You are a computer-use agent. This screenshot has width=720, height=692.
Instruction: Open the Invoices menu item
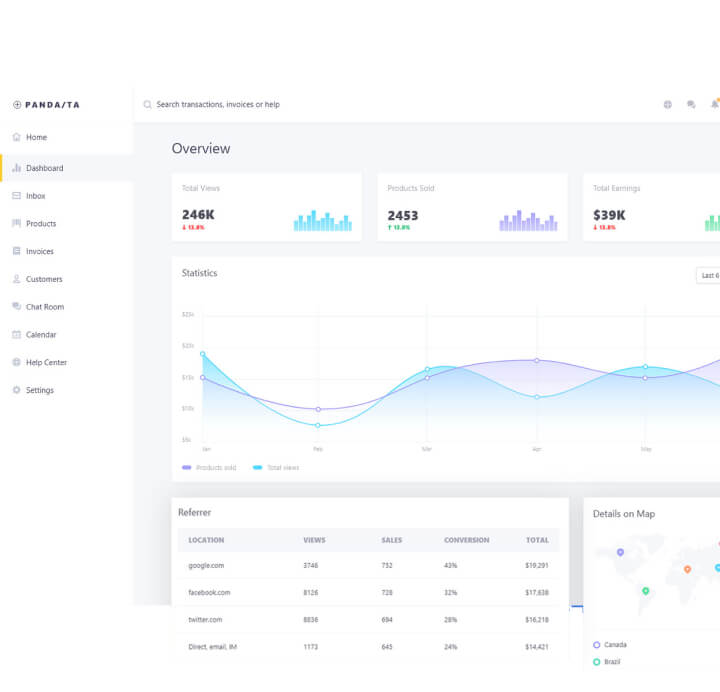tap(40, 252)
